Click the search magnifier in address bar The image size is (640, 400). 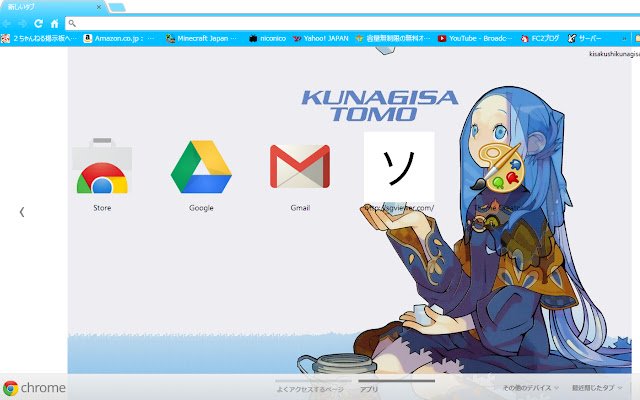coord(72,23)
